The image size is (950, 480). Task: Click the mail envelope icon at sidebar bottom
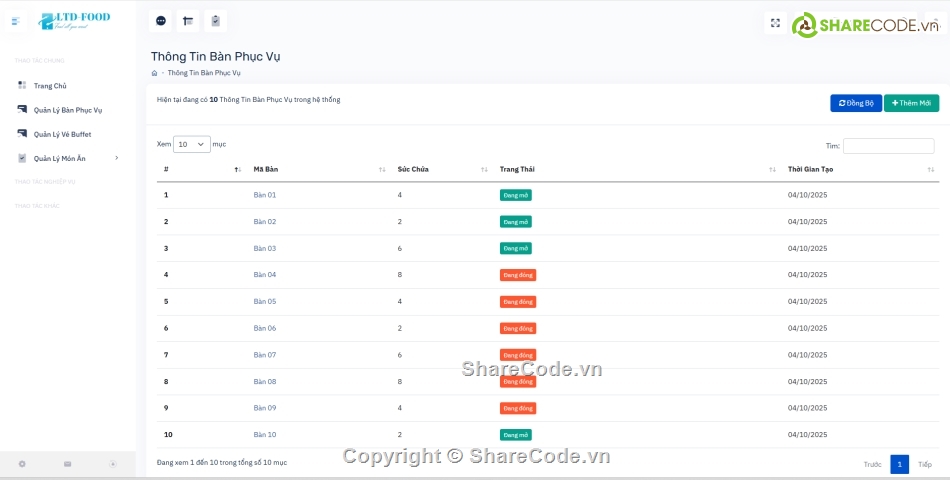click(x=68, y=464)
